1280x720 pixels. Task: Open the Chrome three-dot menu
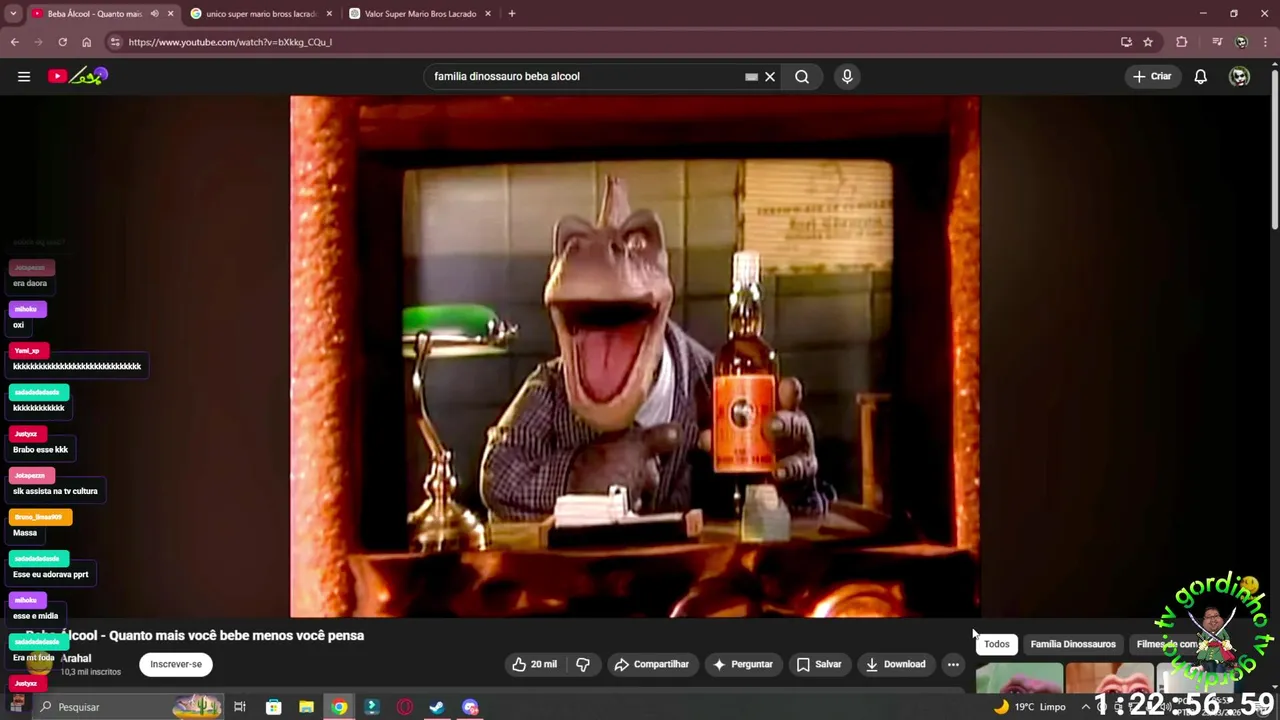[x=1266, y=42]
